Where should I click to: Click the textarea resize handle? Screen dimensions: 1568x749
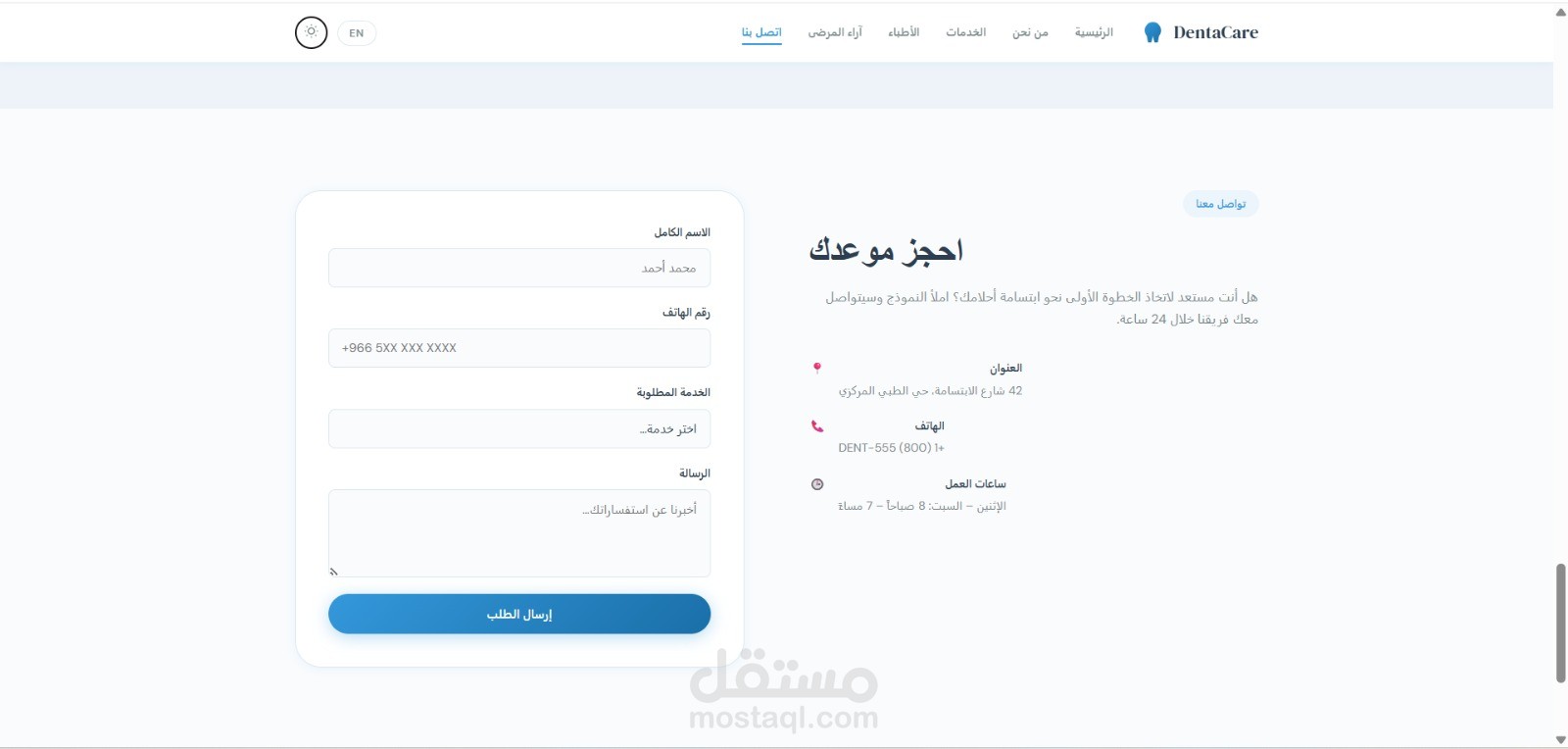334,572
